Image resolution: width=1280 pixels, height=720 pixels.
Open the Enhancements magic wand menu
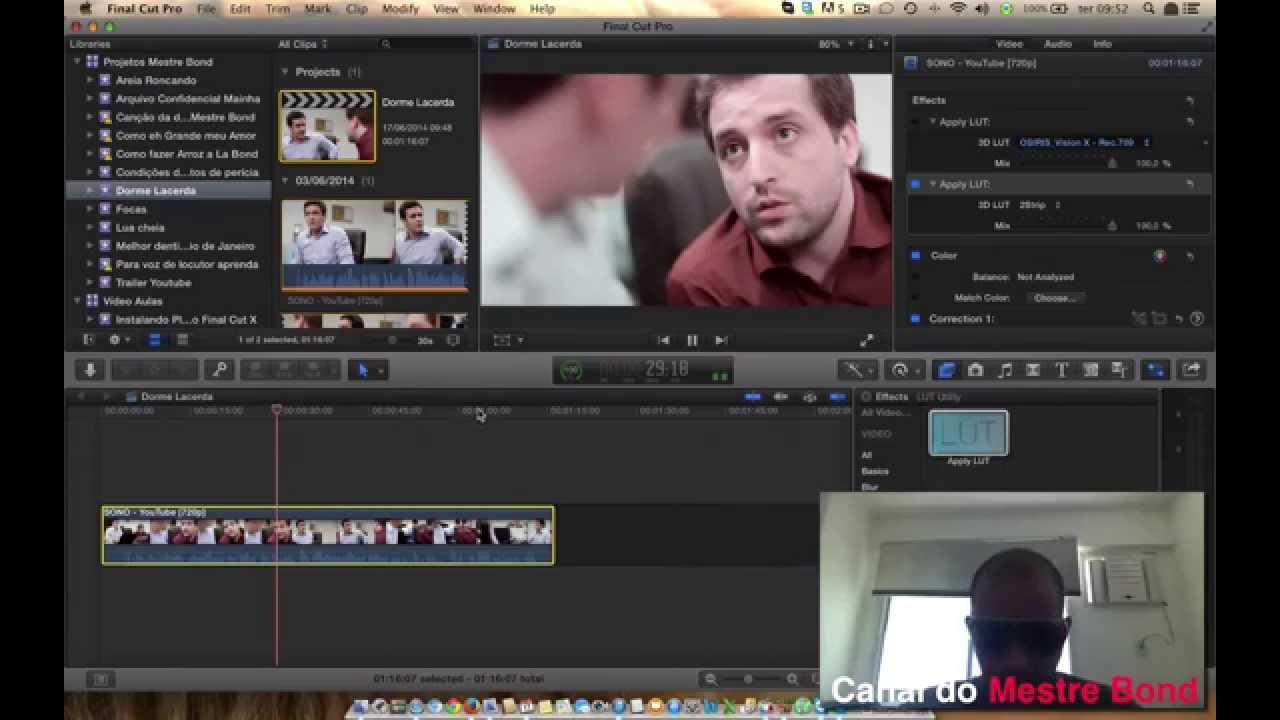point(860,370)
